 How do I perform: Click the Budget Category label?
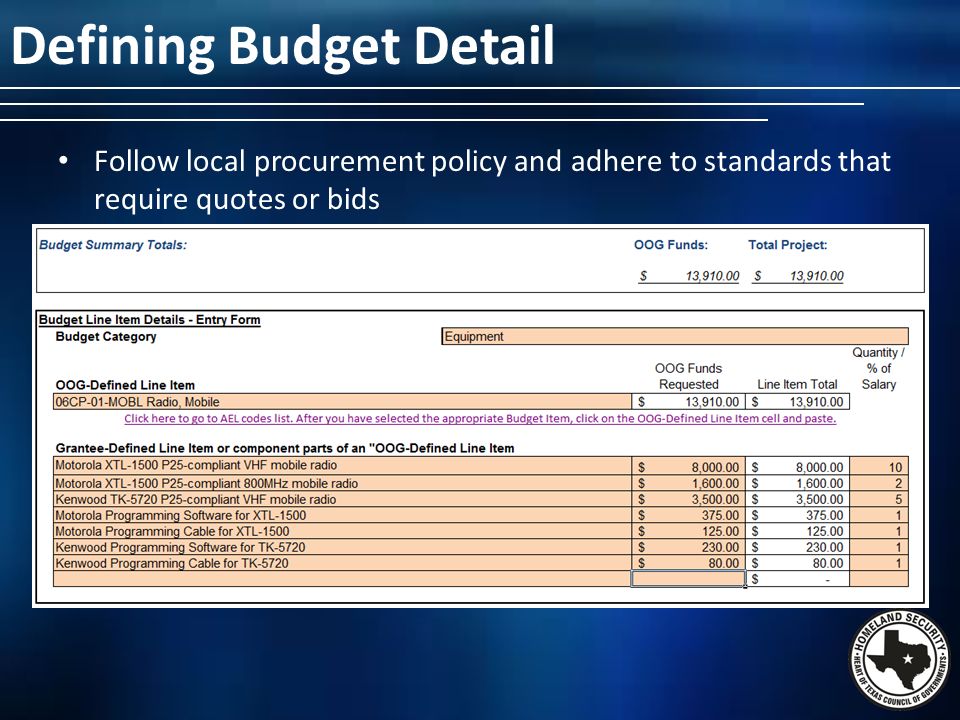pyautogui.click(x=106, y=337)
